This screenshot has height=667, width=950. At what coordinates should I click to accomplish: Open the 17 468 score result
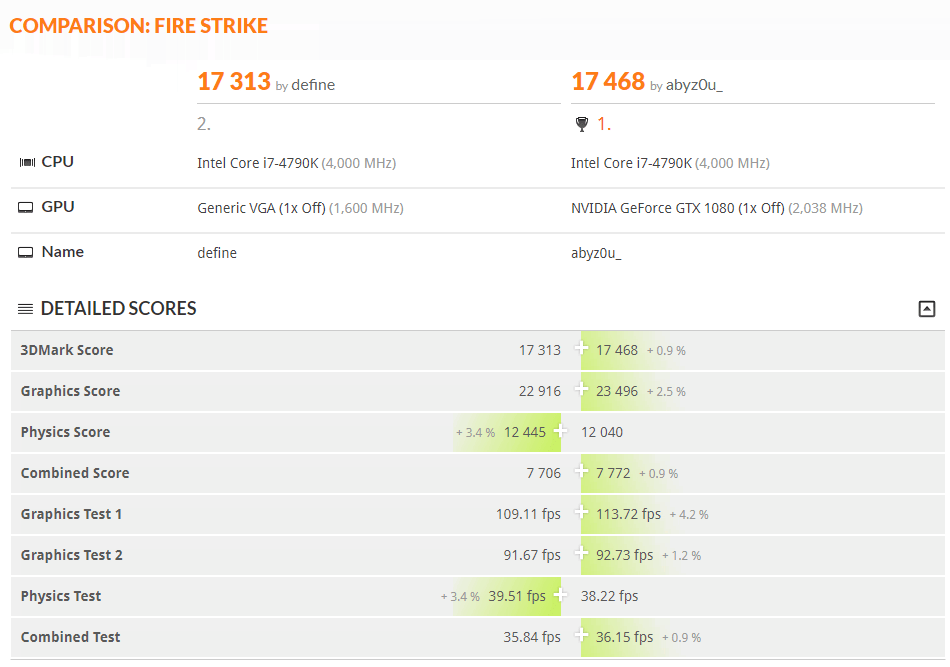[608, 82]
